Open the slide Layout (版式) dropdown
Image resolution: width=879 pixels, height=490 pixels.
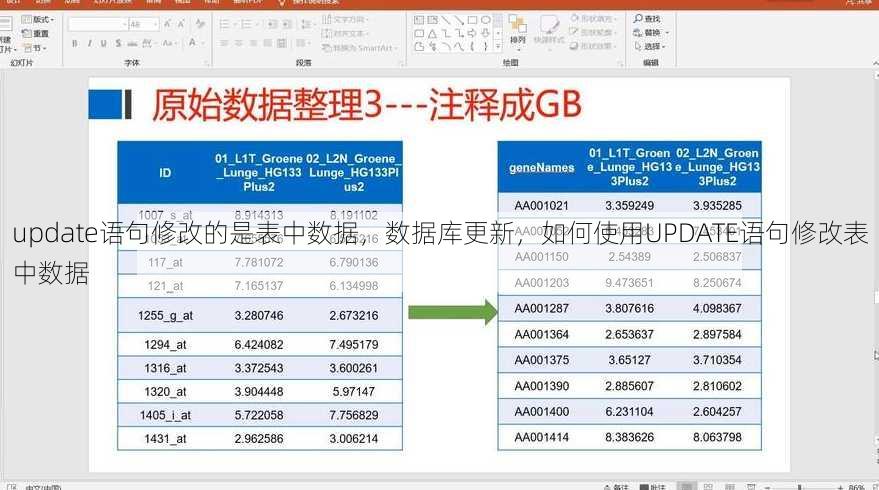coord(38,20)
